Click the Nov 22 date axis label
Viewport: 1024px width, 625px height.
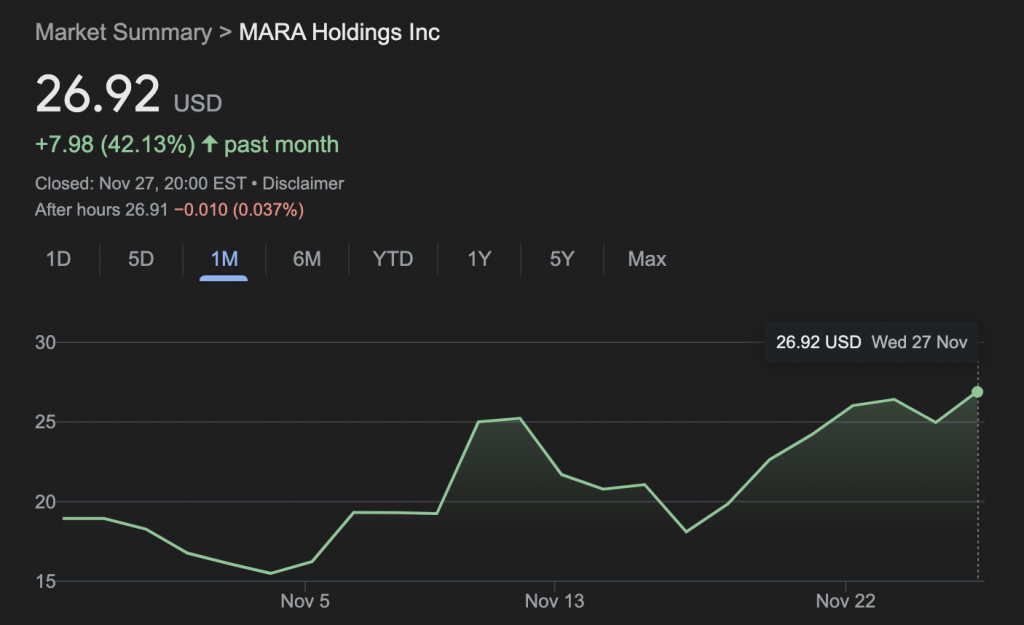[x=846, y=601]
